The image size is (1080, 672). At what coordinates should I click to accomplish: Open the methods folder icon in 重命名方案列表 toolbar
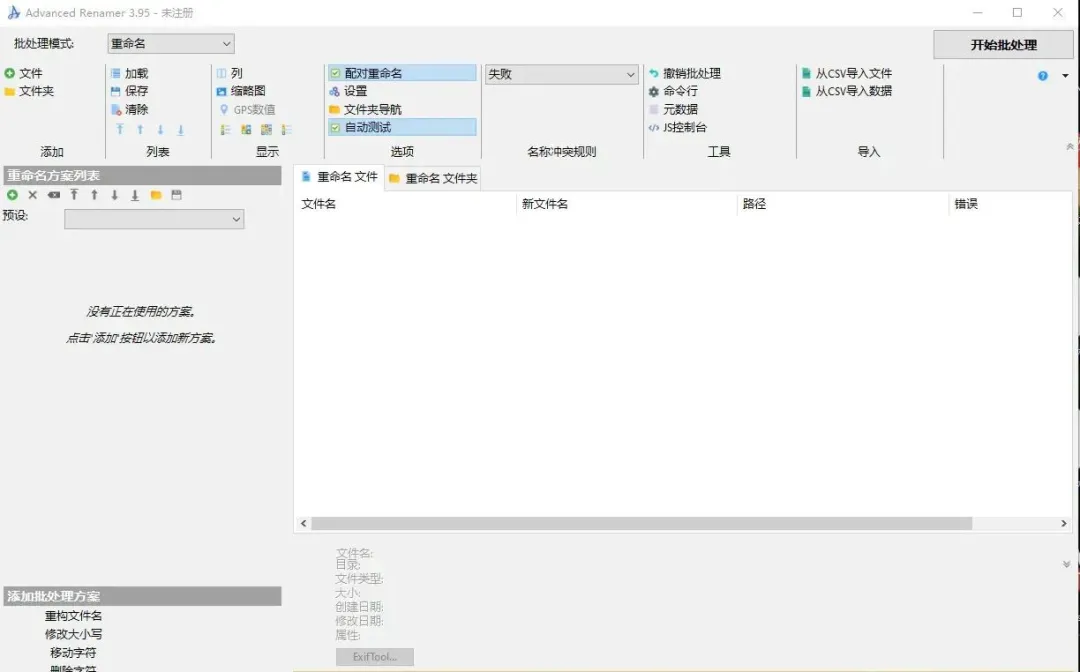tap(156, 196)
